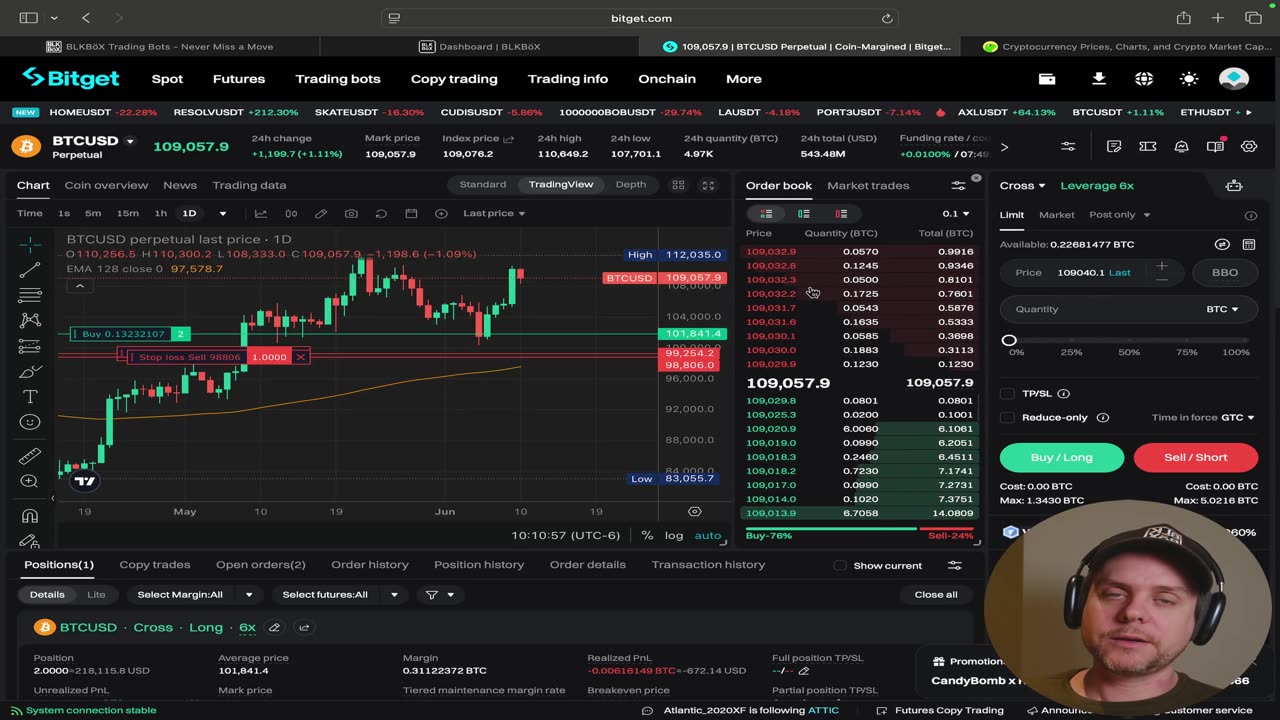Select the ruler measure tool
1280x720 pixels.
pos(30,456)
